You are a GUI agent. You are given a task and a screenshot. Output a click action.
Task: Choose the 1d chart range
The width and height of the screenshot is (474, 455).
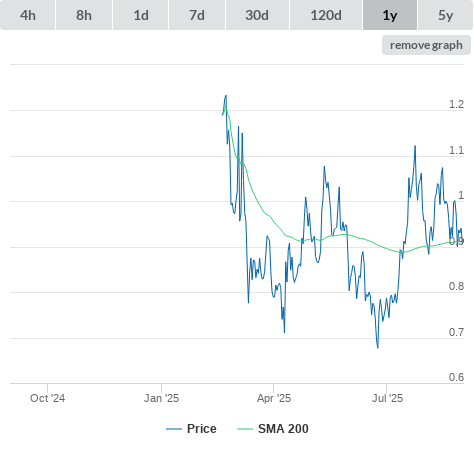pyautogui.click(x=141, y=15)
